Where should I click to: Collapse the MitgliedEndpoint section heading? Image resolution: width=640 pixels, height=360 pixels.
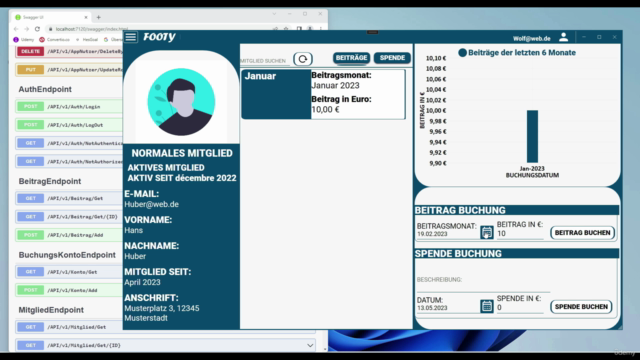(51, 310)
